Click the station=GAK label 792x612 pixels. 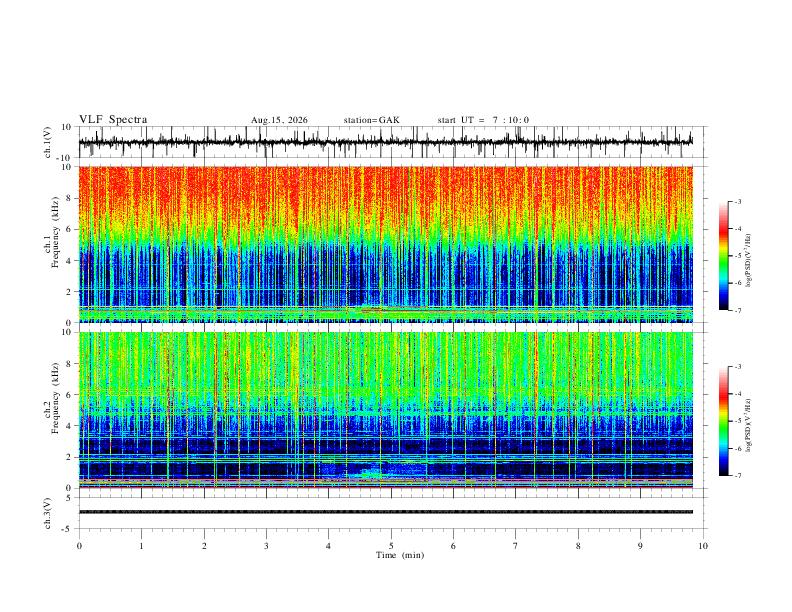[x=371, y=120]
